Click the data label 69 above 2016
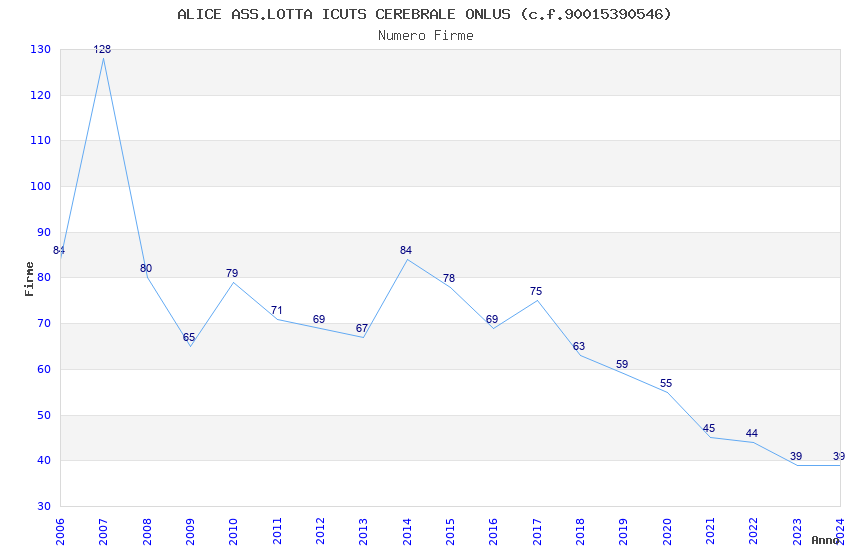Screen dimensions: 850x550 point(492,319)
